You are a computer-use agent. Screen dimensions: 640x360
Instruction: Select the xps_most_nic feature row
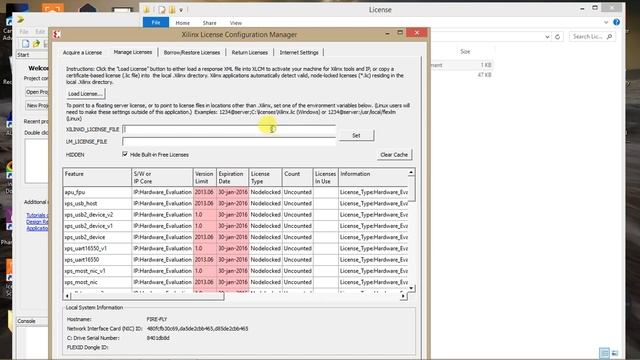pyautogui.click(x=236, y=282)
